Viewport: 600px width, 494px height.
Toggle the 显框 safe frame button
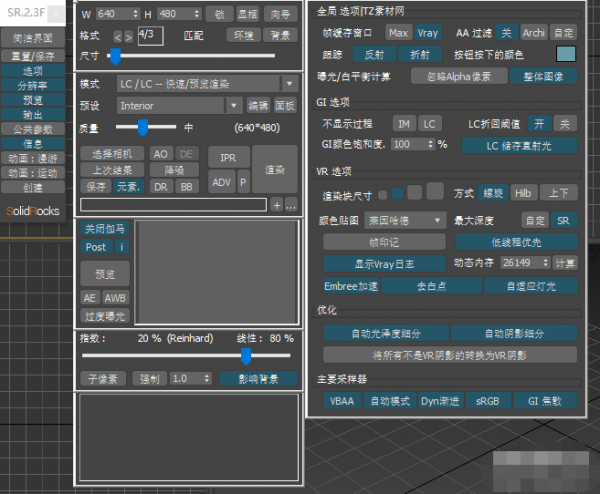[x=248, y=14]
